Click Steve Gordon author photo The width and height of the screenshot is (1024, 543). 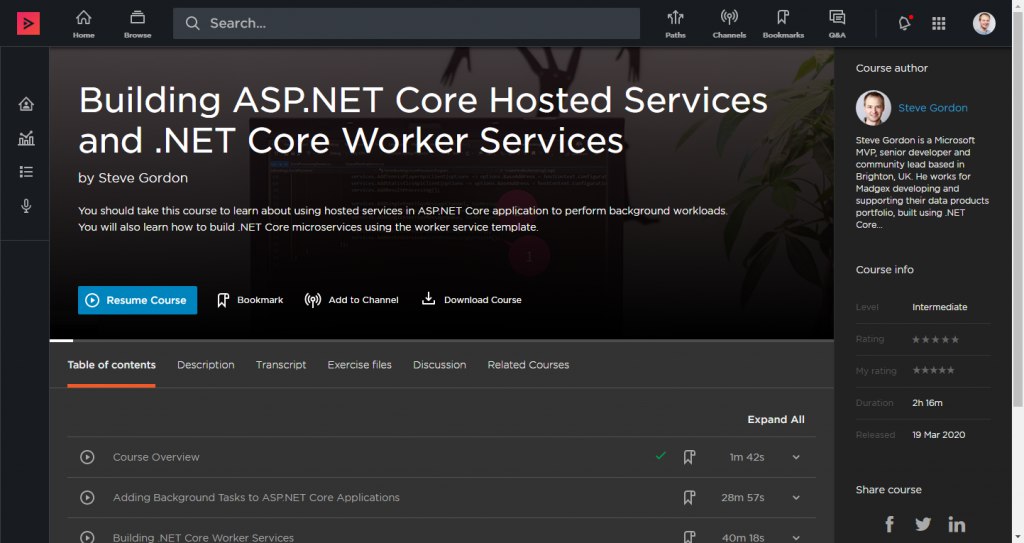(x=873, y=108)
